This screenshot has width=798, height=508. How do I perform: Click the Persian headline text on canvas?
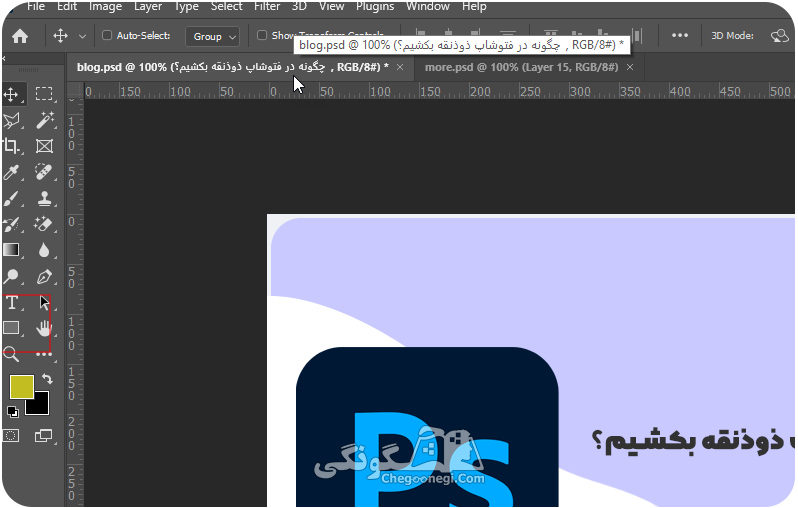(x=694, y=441)
